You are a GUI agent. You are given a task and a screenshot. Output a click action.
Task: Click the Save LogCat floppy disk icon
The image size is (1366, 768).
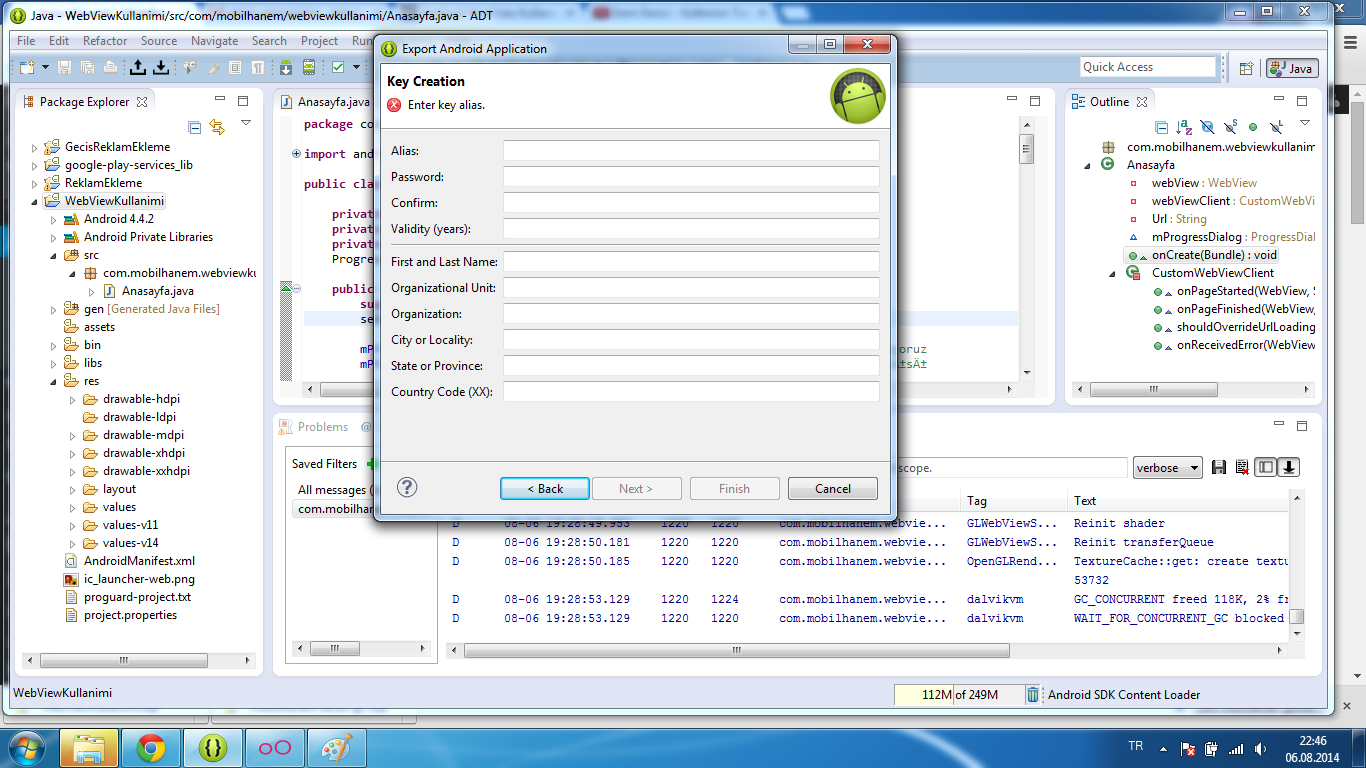pyautogui.click(x=1219, y=467)
